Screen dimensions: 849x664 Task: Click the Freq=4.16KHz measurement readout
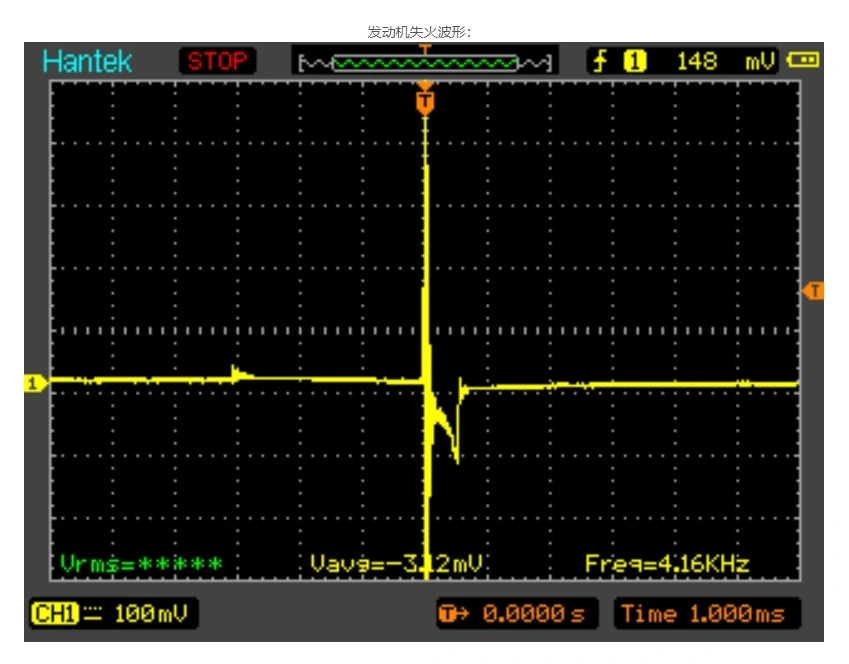pos(666,564)
